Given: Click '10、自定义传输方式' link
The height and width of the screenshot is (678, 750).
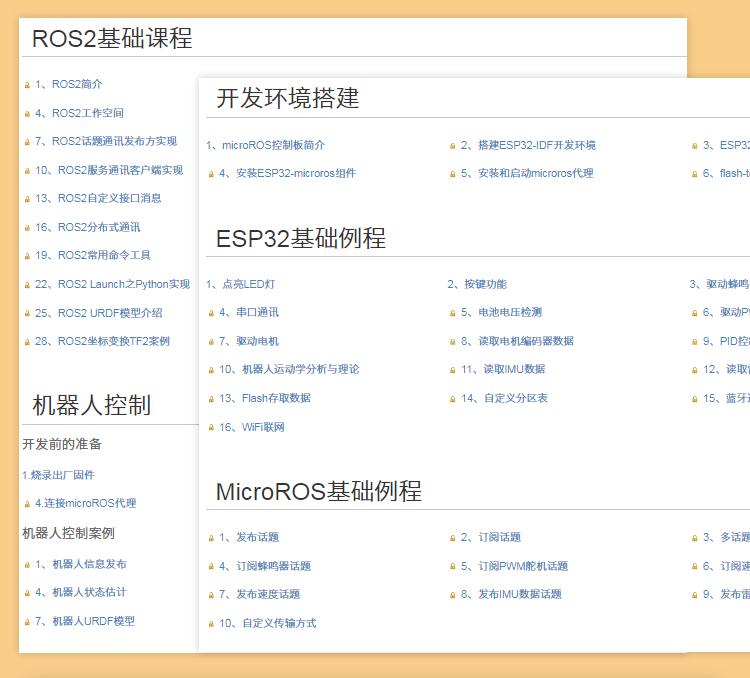Looking at the screenshot, I should point(267,623).
